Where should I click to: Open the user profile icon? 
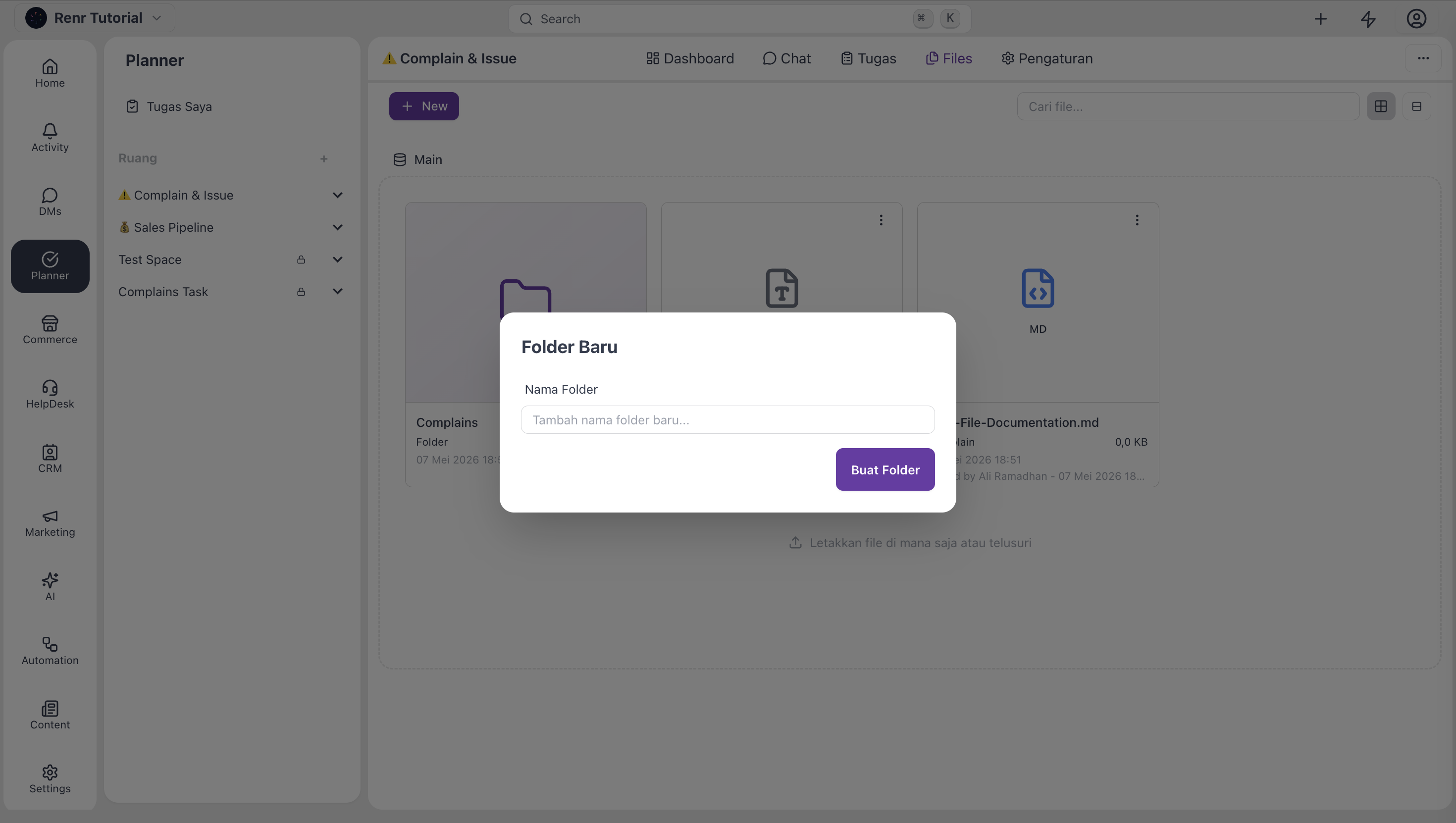[x=1416, y=19]
